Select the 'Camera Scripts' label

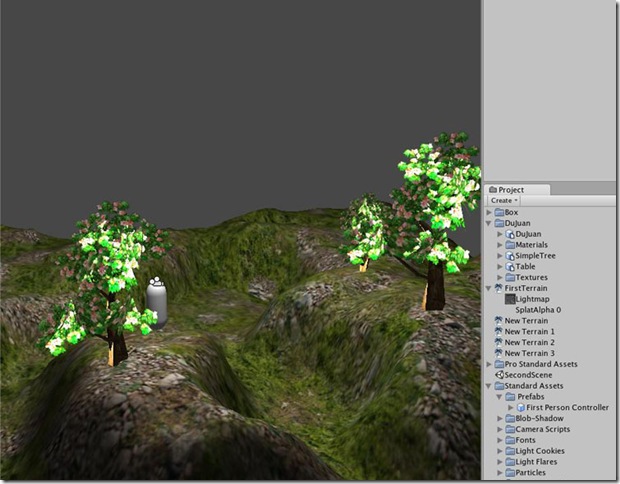pos(542,429)
